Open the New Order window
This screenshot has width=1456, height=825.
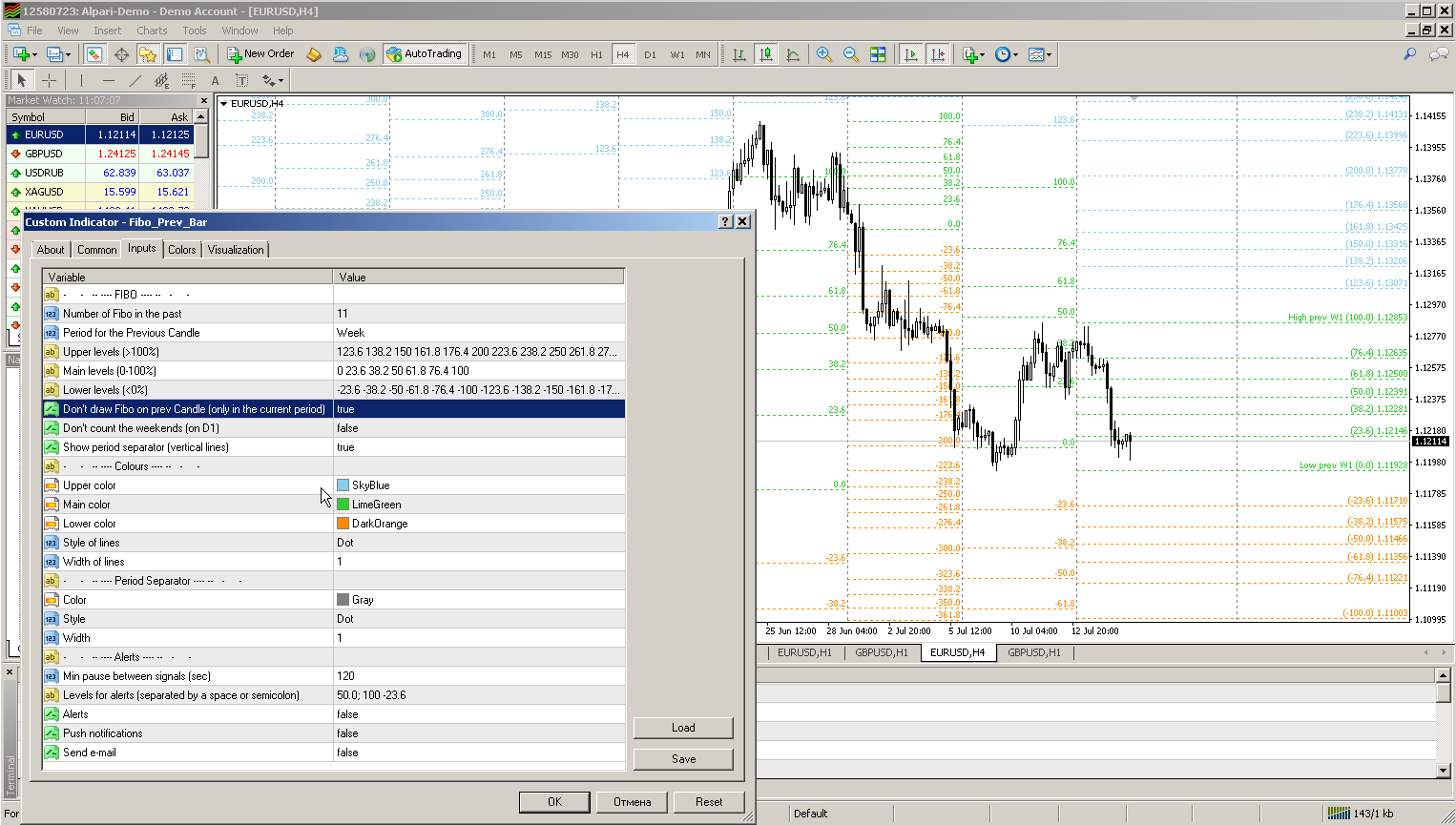coord(260,54)
